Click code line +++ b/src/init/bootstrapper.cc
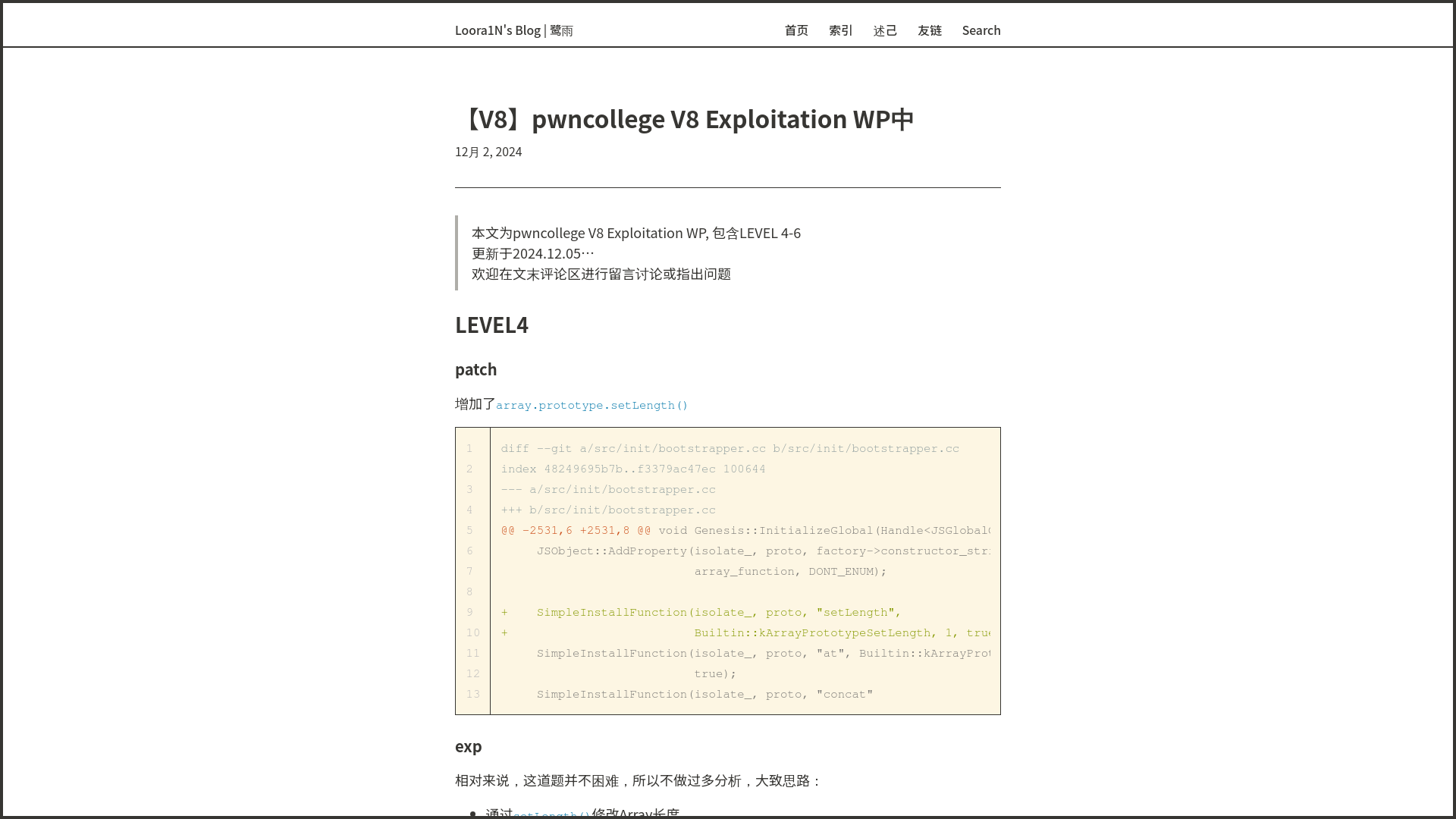 point(608,510)
